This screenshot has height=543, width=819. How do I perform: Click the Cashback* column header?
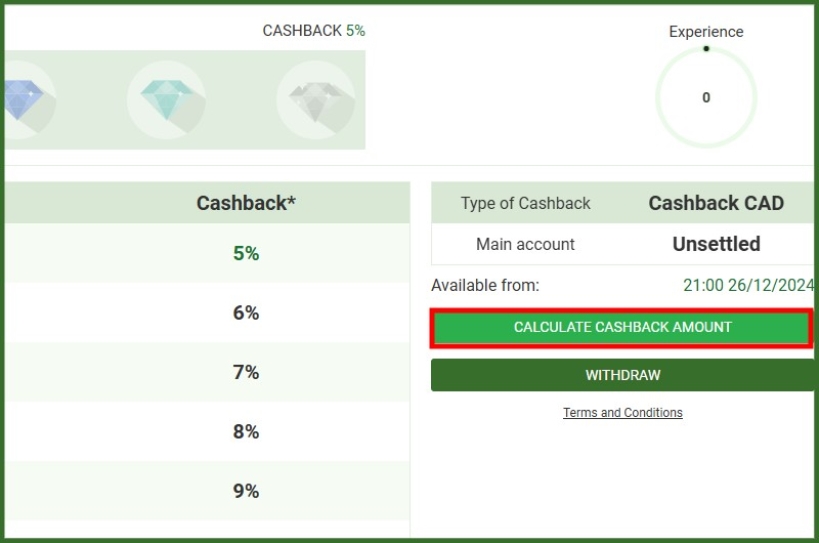(x=246, y=203)
